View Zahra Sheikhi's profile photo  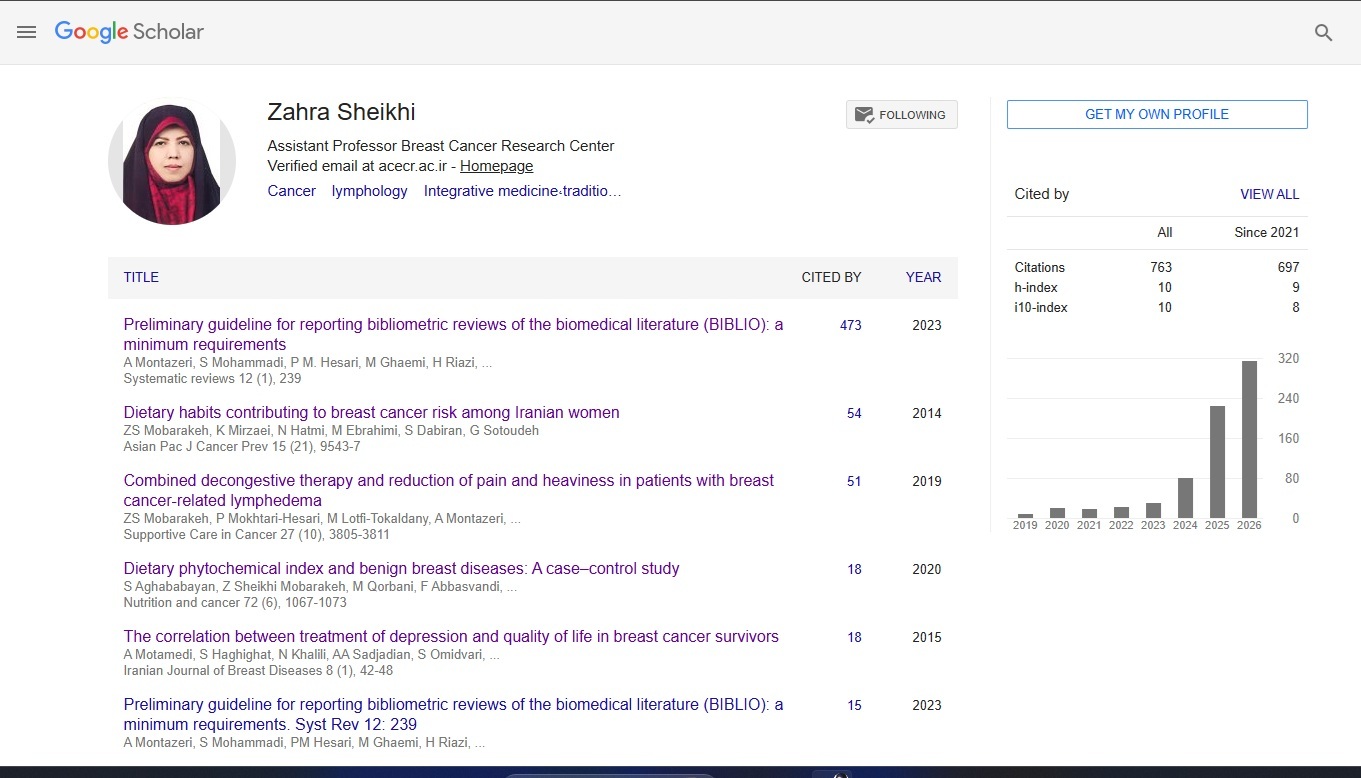[x=172, y=161]
